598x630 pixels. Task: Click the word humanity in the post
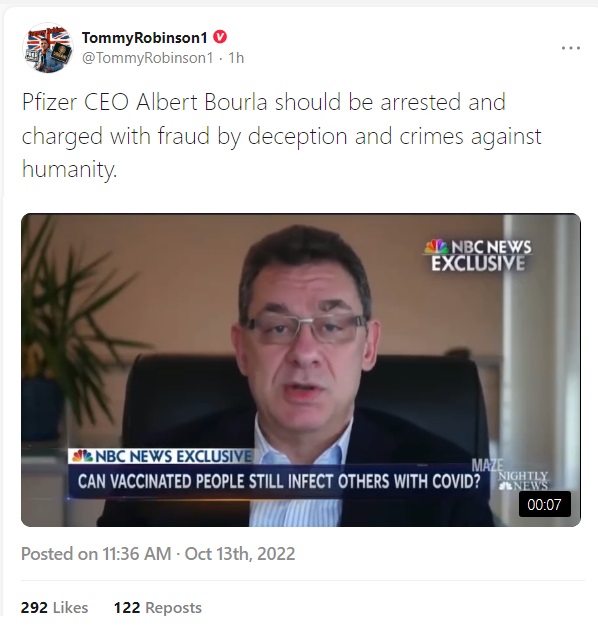(x=69, y=169)
